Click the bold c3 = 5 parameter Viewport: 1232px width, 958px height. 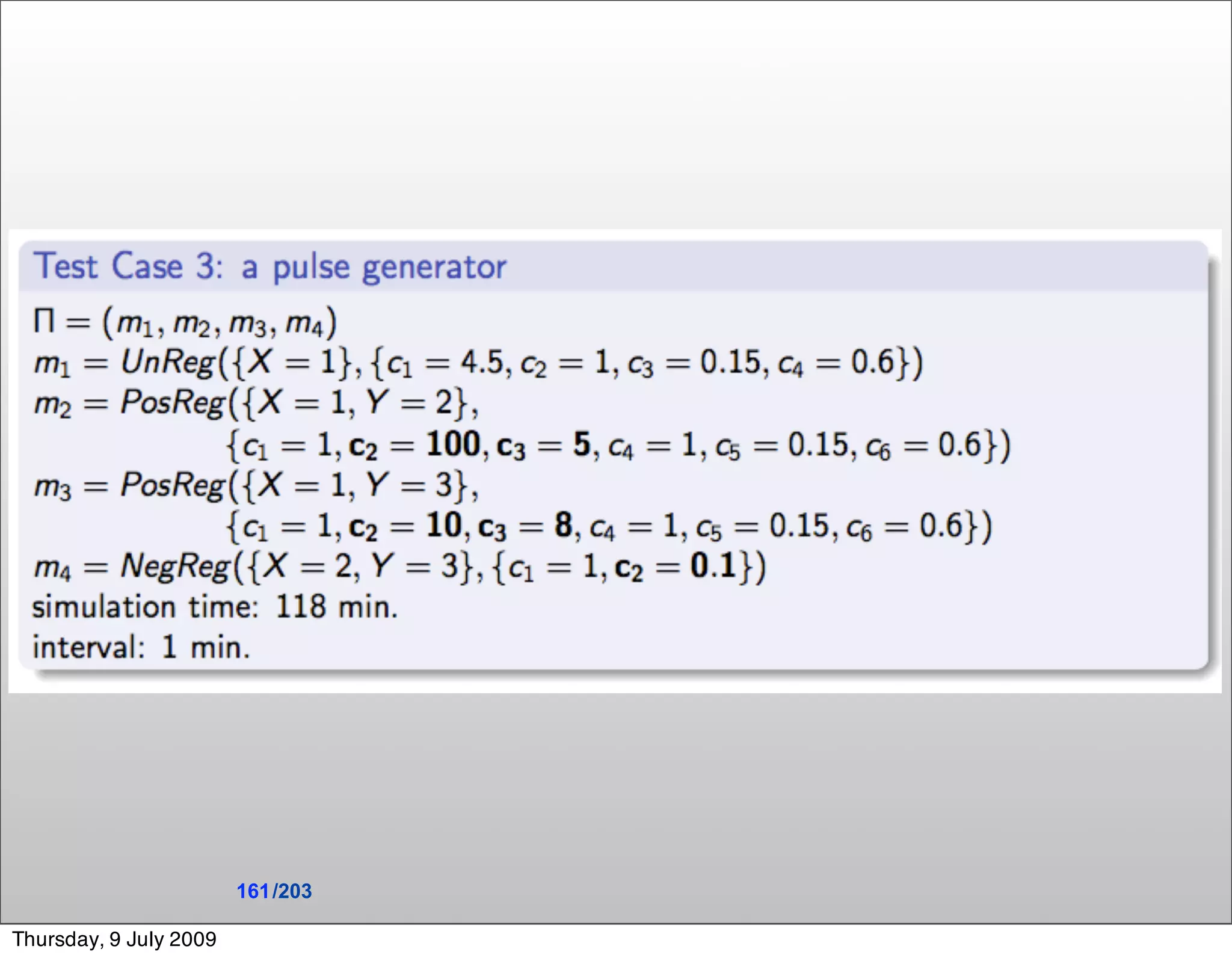544,446
